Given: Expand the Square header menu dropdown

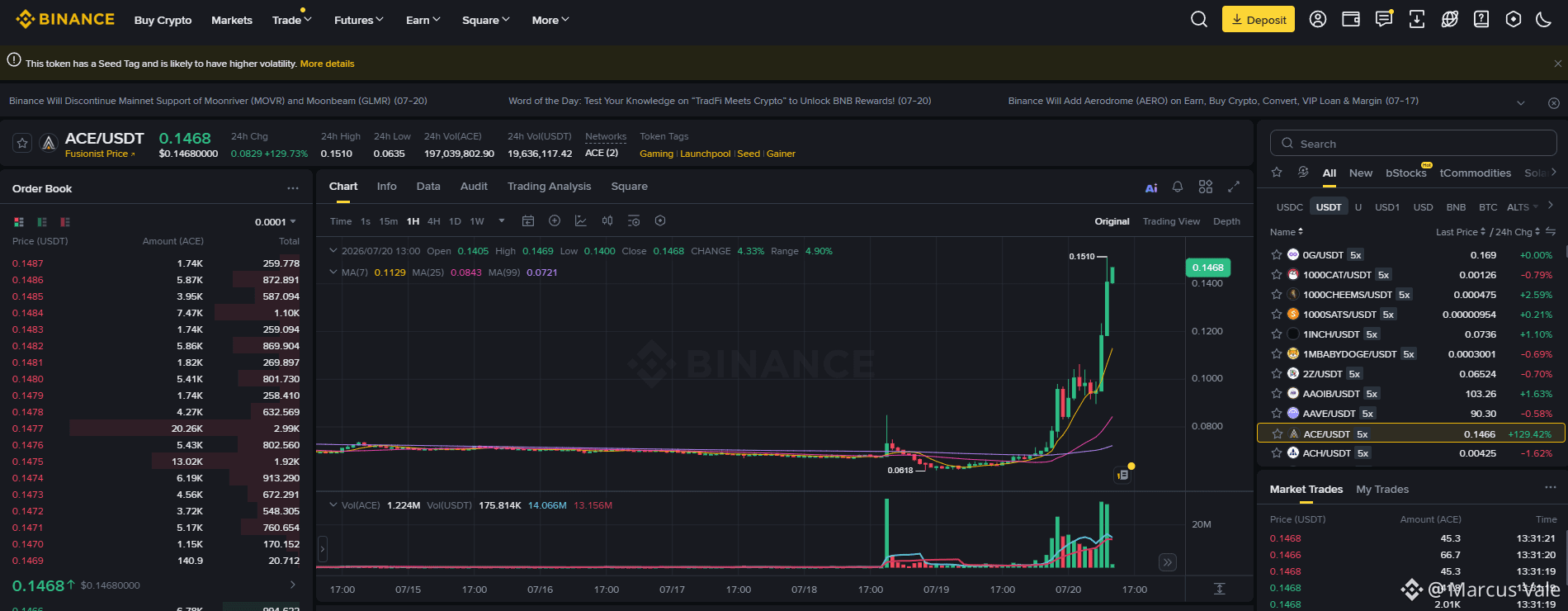Looking at the screenshot, I should (486, 20).
